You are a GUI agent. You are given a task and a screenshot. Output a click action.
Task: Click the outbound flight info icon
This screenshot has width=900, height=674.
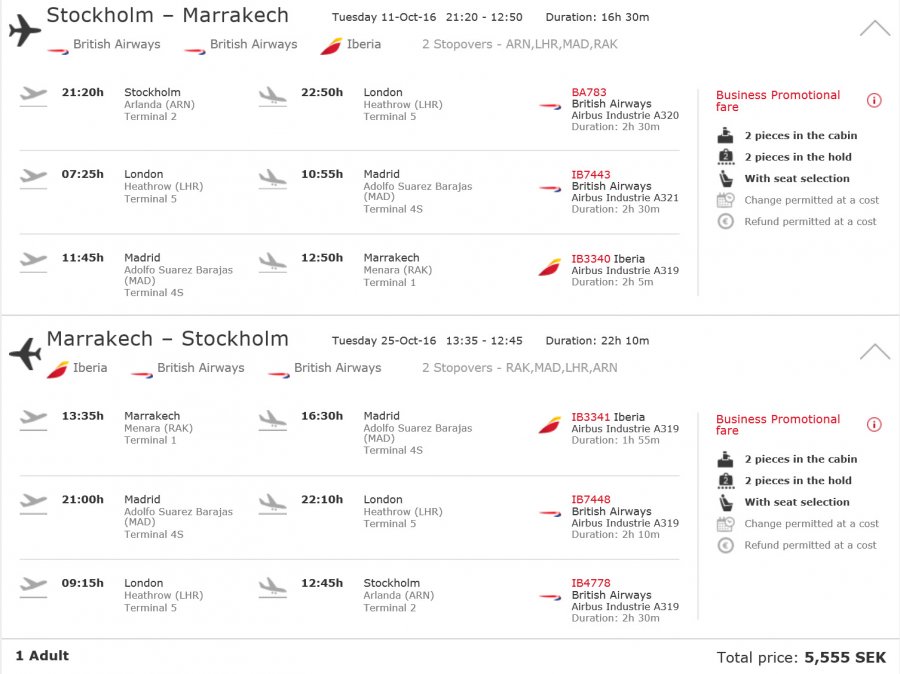pos(874,101)
